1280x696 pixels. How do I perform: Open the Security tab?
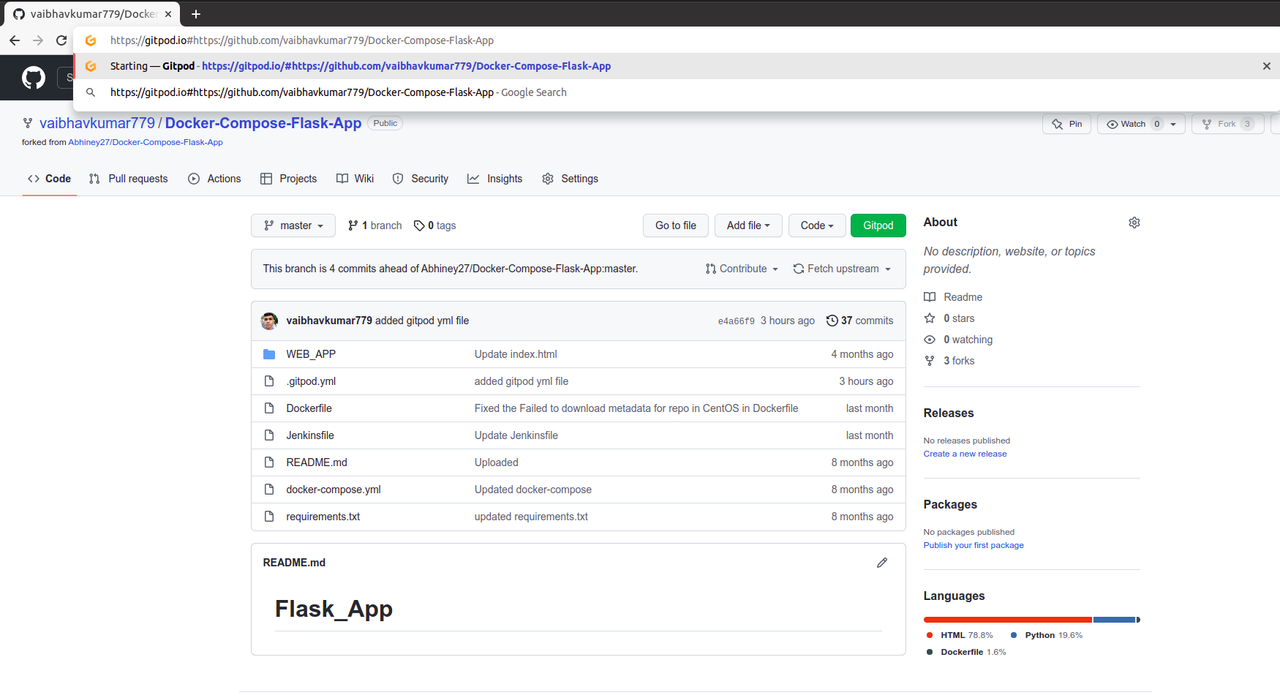(x=420, y=179)
